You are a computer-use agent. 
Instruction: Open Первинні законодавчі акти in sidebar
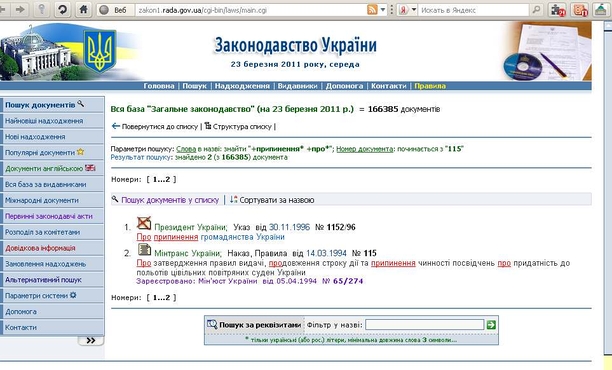pyautogui.click(x=48, y=216)
